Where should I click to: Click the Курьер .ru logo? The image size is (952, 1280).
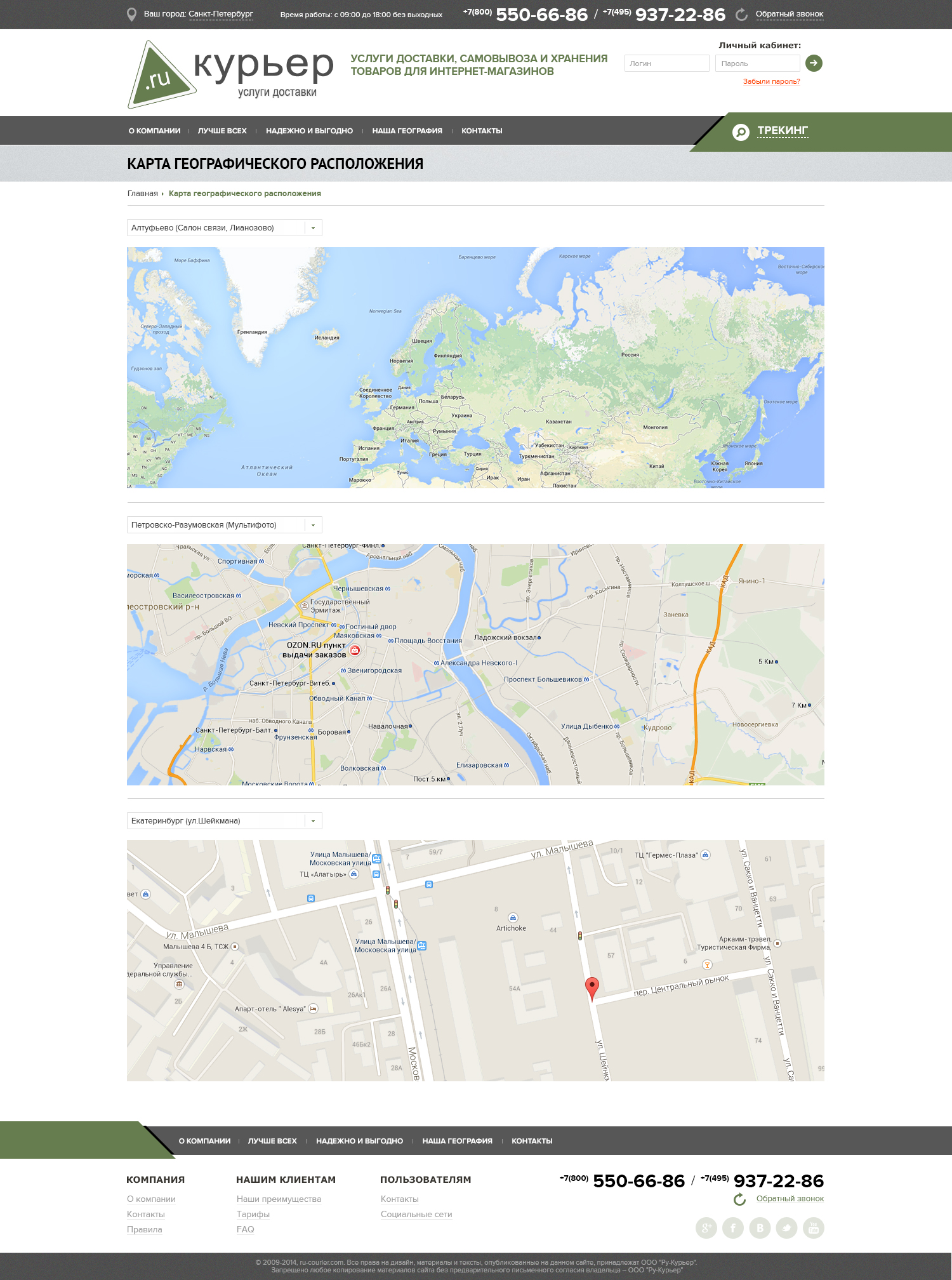230,74
